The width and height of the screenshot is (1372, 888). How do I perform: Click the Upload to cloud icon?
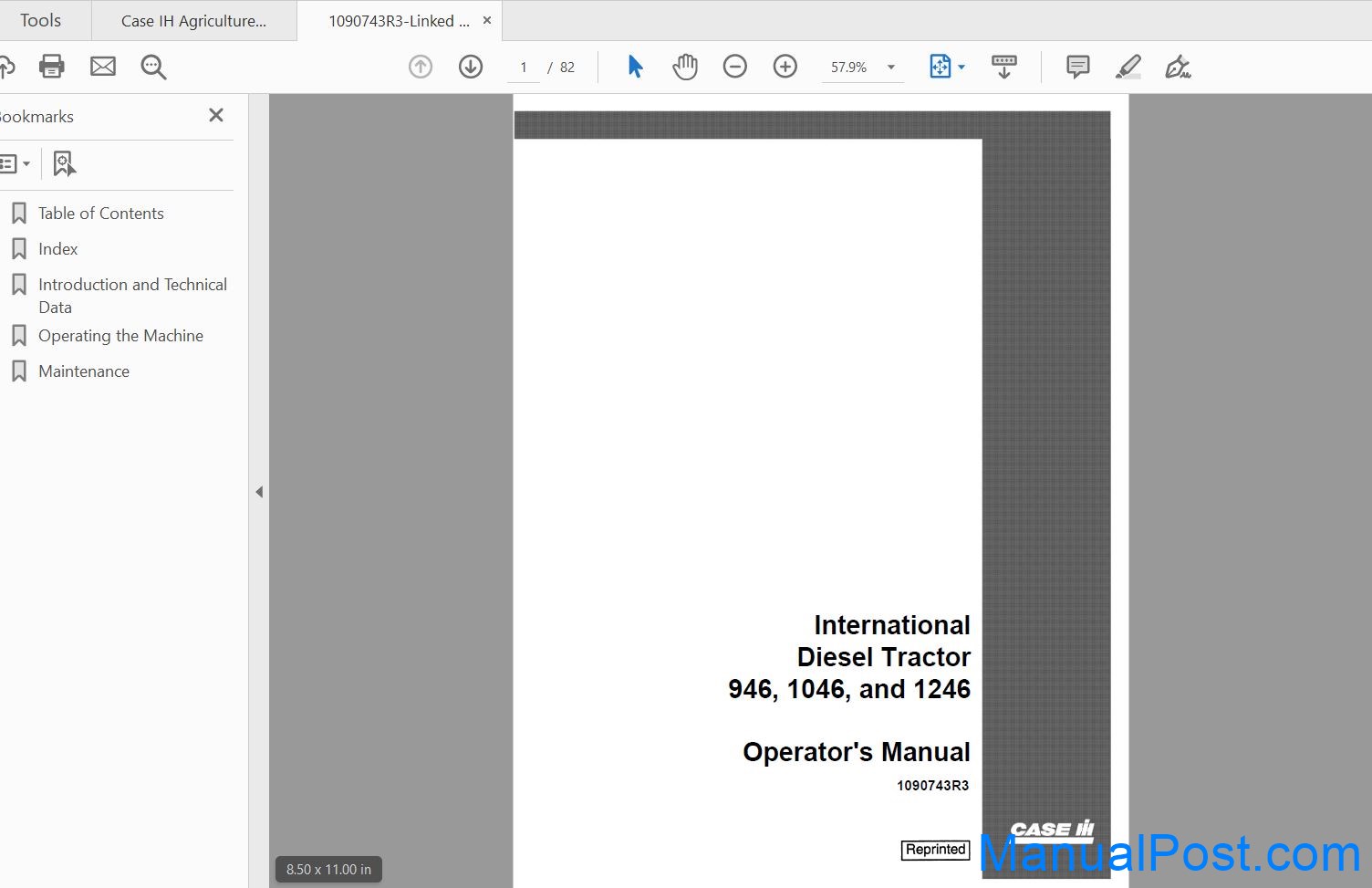(x=5, y=67)
